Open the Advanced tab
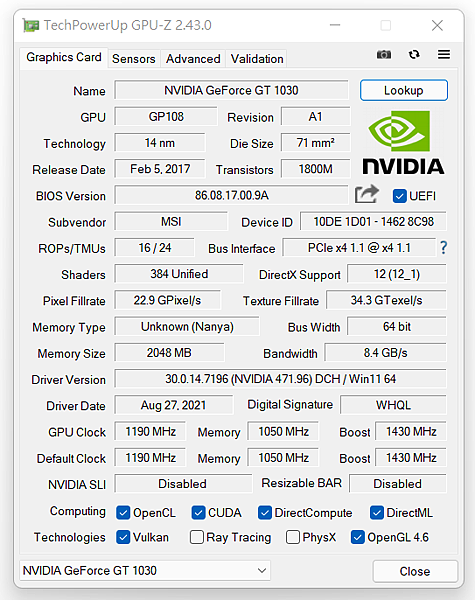 tap(193, 59)
